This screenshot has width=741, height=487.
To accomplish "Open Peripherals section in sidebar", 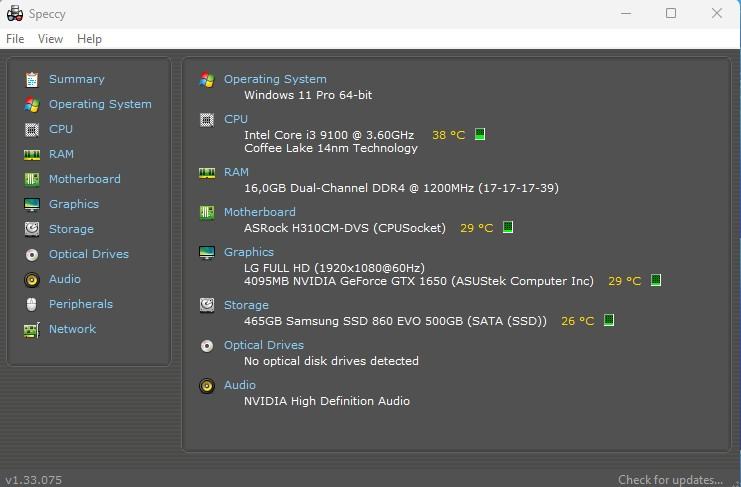I will (81, 304).
